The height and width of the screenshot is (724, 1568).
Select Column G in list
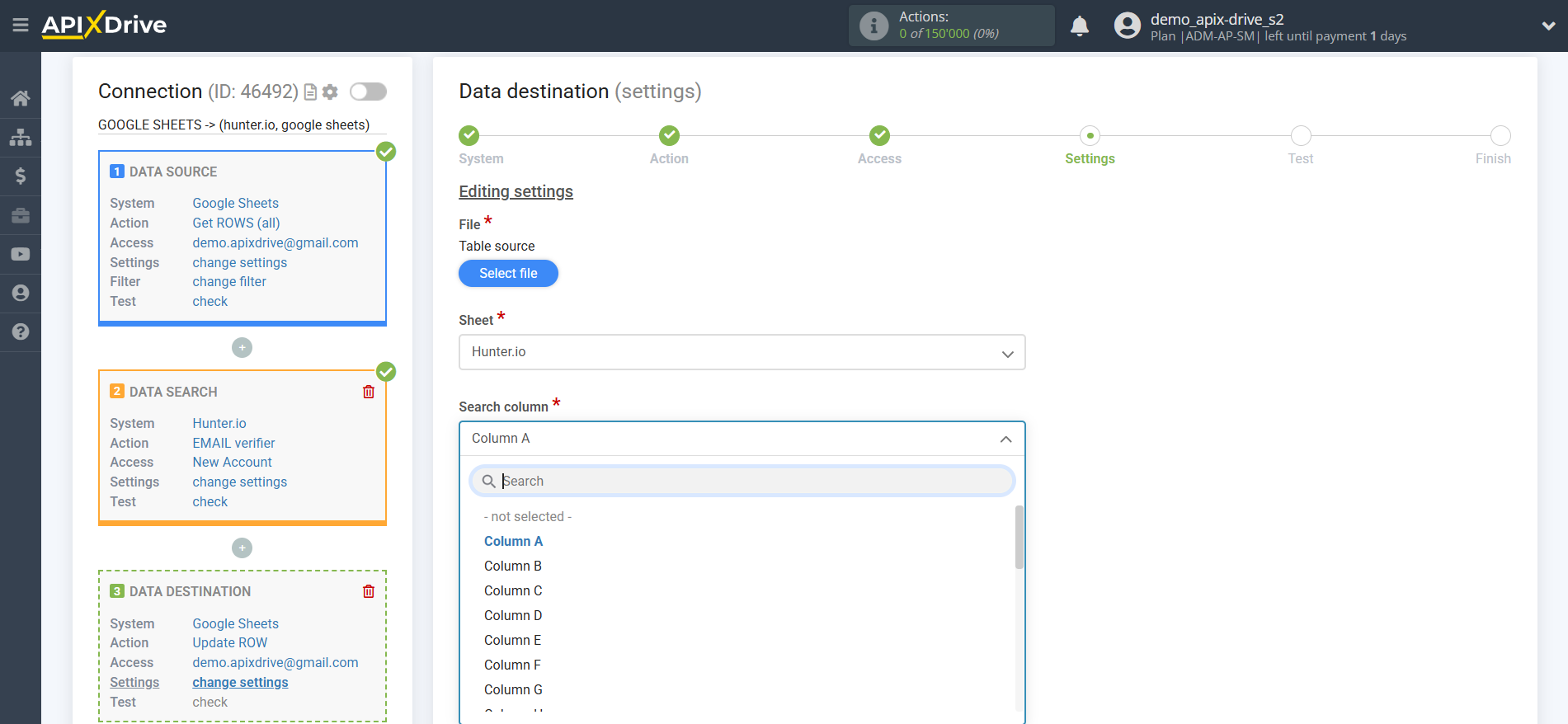[x=513, y=689]
